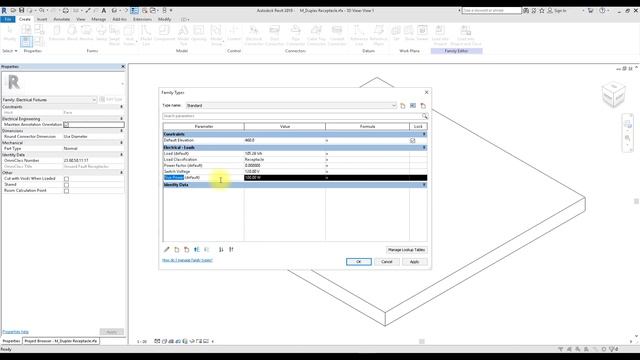Switch to the Annotate ribbon tab

tap(62, 19)
